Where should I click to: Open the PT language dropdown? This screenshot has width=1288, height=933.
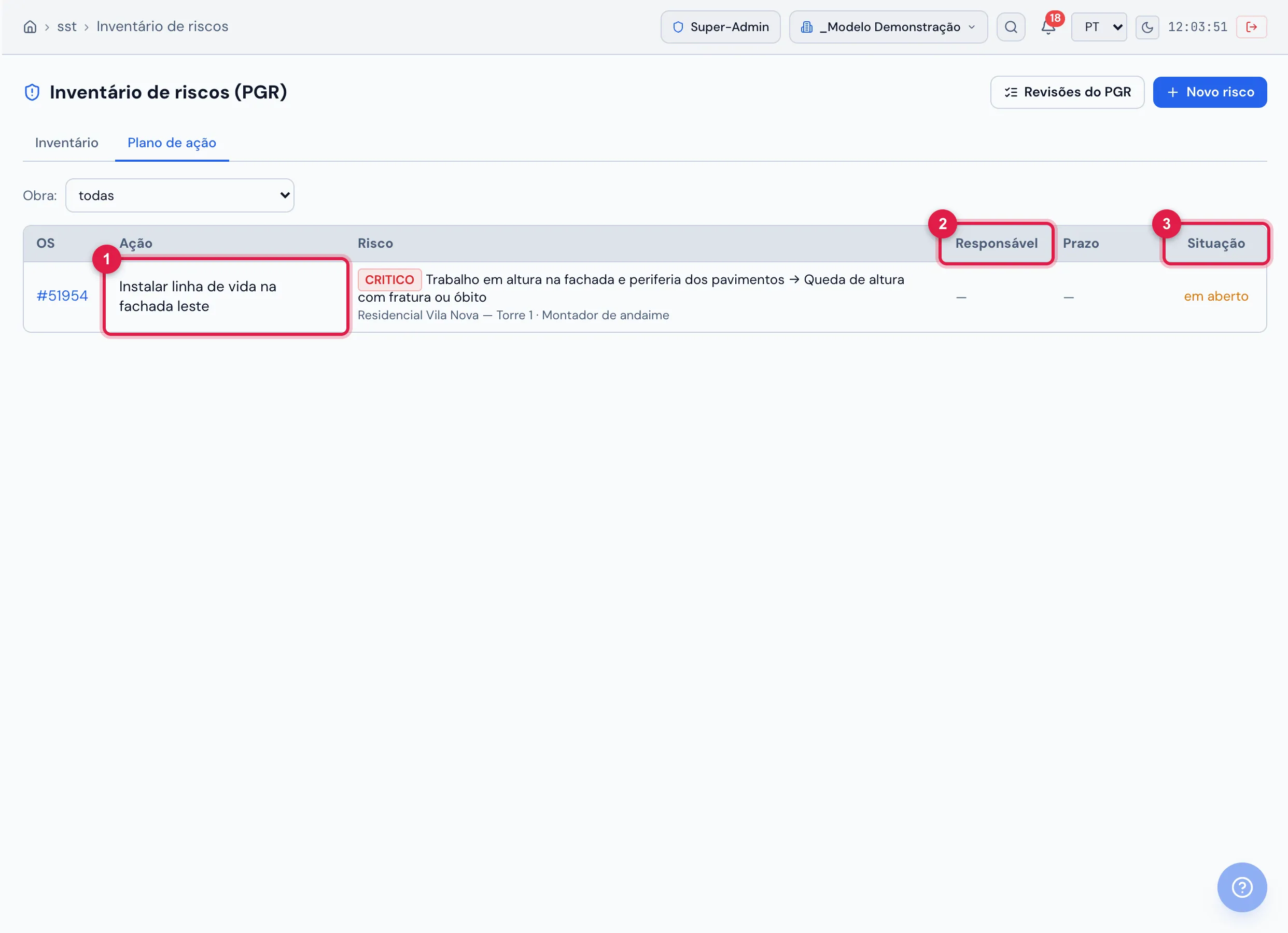point(1099,26)
